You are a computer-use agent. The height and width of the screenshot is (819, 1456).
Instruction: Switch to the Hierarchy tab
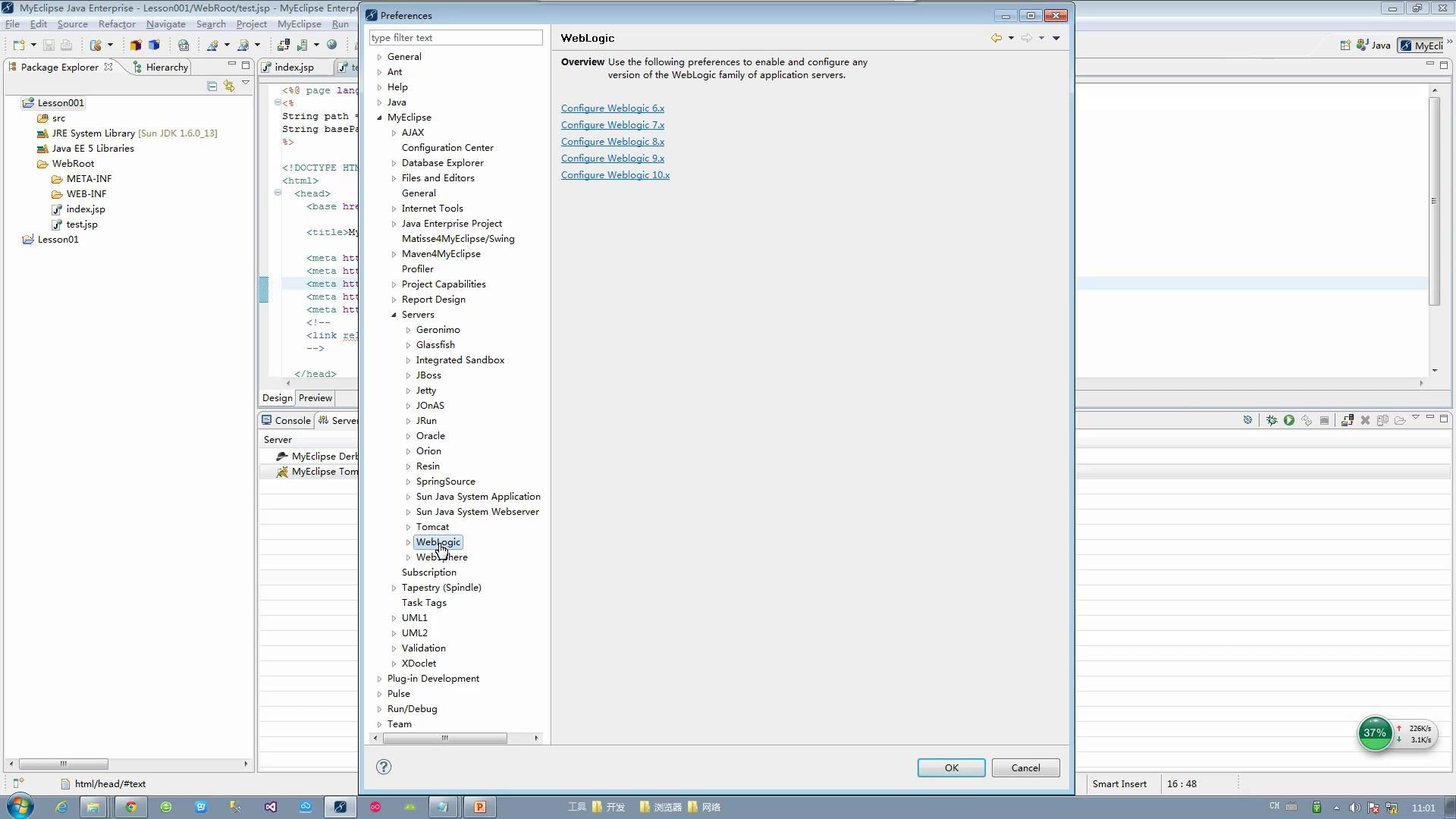166,67
